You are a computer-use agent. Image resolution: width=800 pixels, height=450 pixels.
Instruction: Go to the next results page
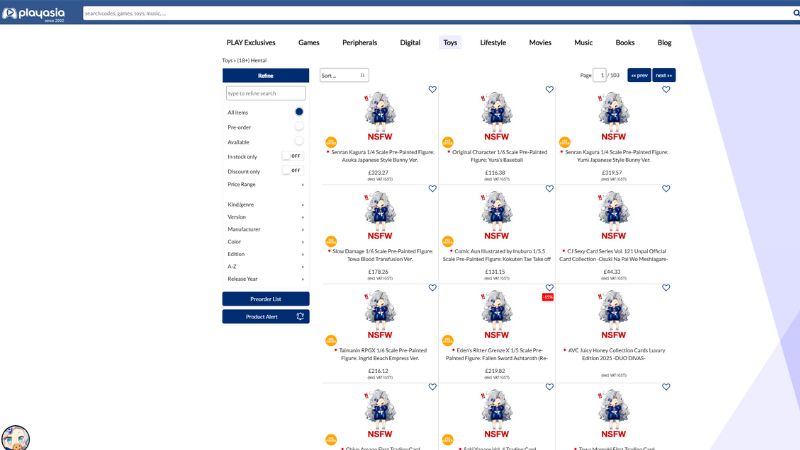[664, 75]
